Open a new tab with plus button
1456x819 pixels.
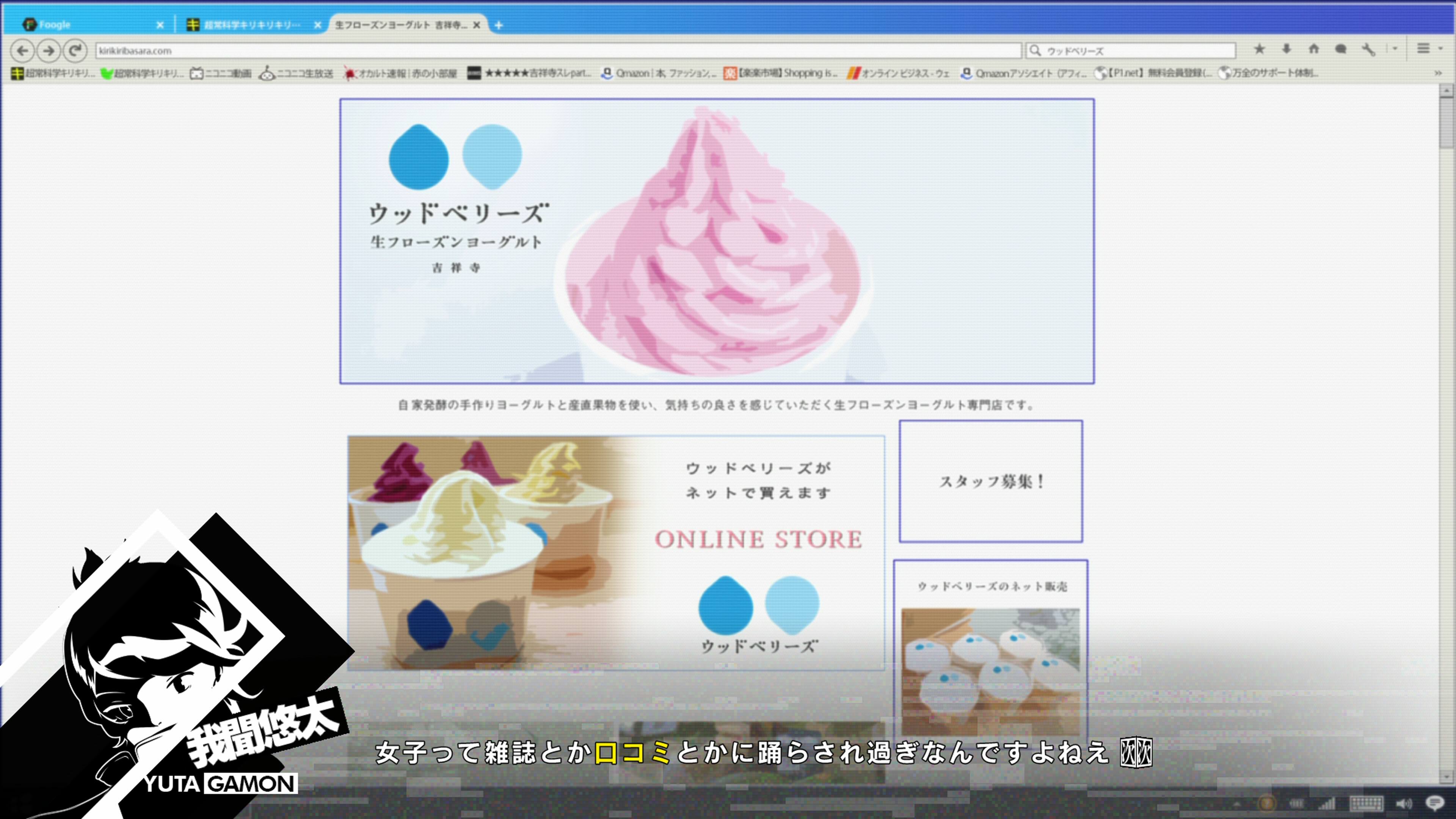pyautogui.click(x=499, y=25)
